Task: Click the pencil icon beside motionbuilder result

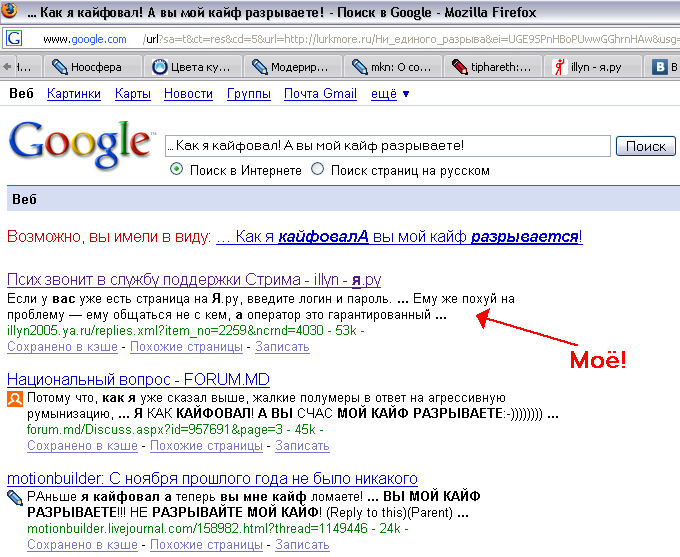Action: pyautogui.click(x=15, y=498)
